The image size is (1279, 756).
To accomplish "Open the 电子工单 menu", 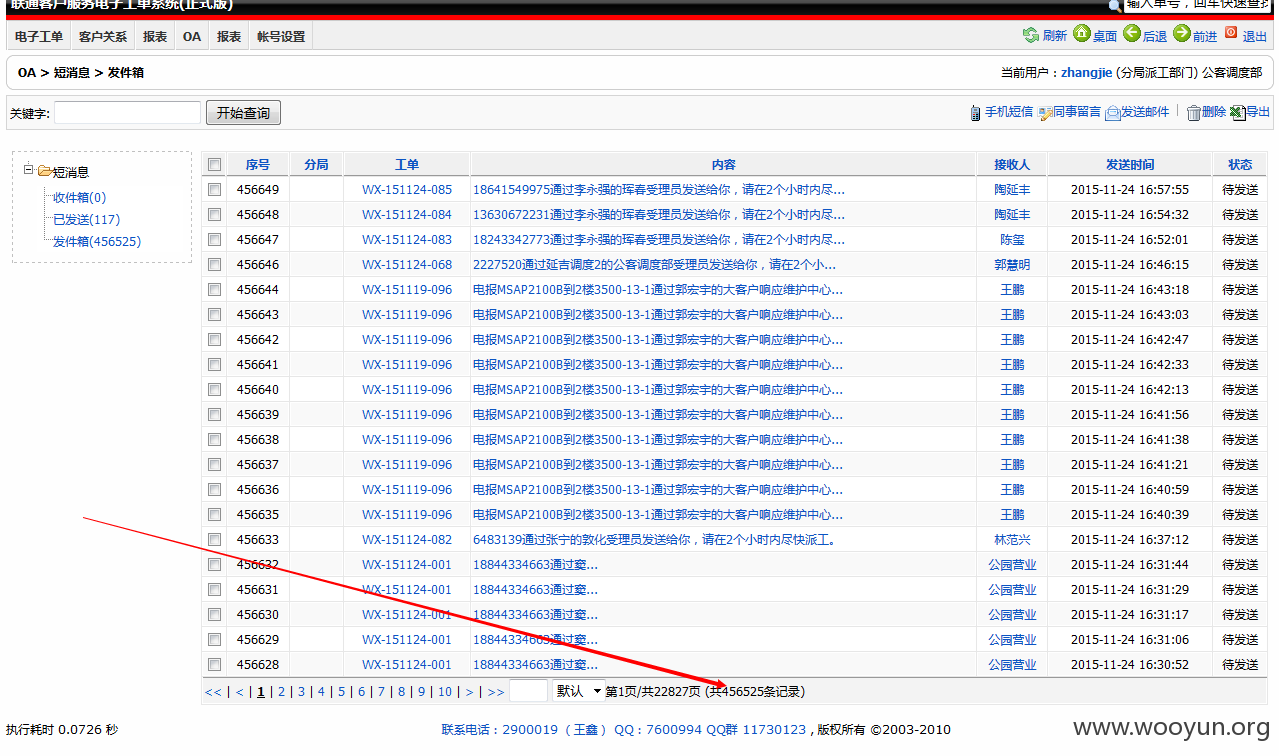I will click(39, 37).
